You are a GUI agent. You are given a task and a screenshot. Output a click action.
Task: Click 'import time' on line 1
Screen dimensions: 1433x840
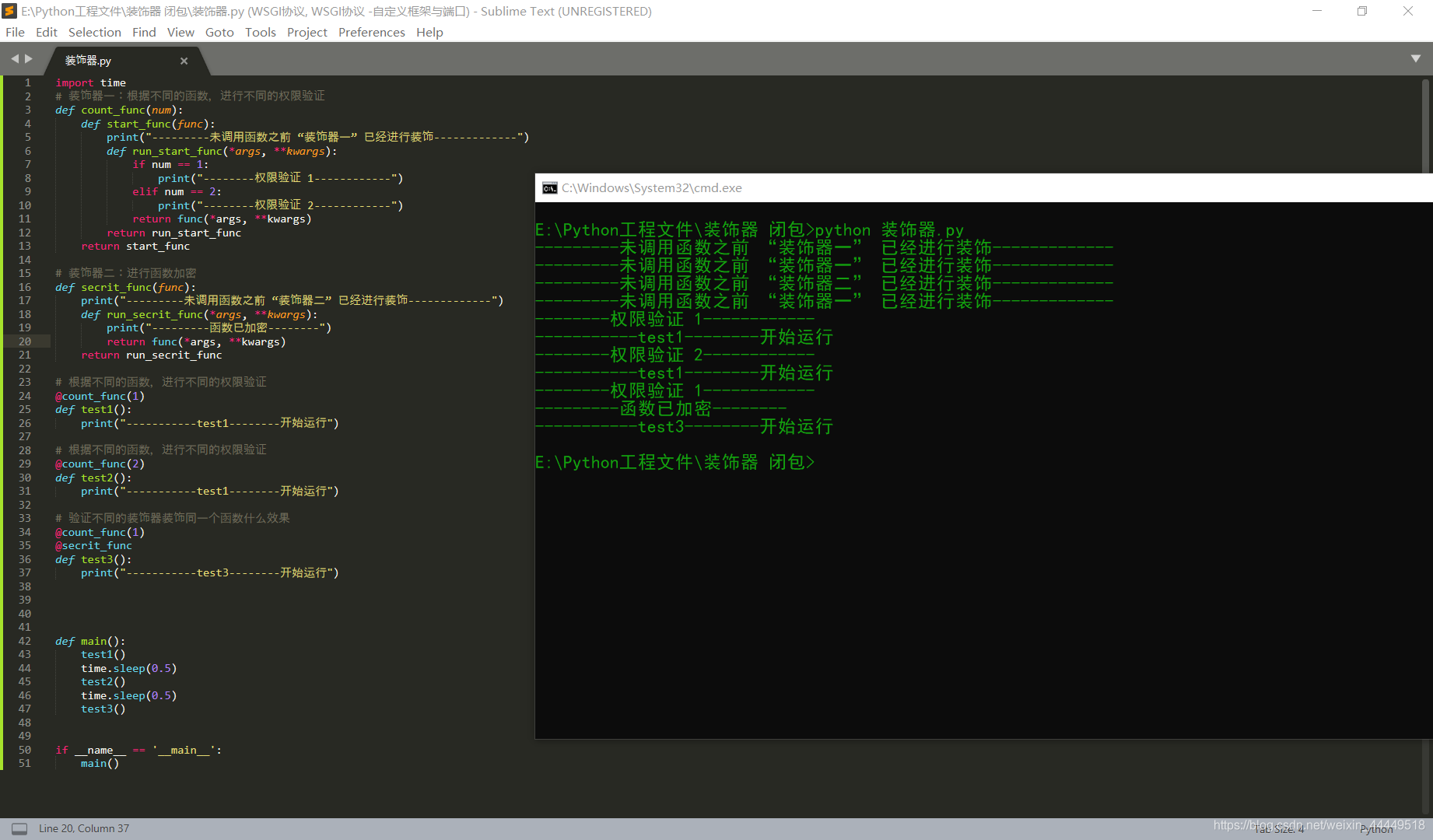90,82
